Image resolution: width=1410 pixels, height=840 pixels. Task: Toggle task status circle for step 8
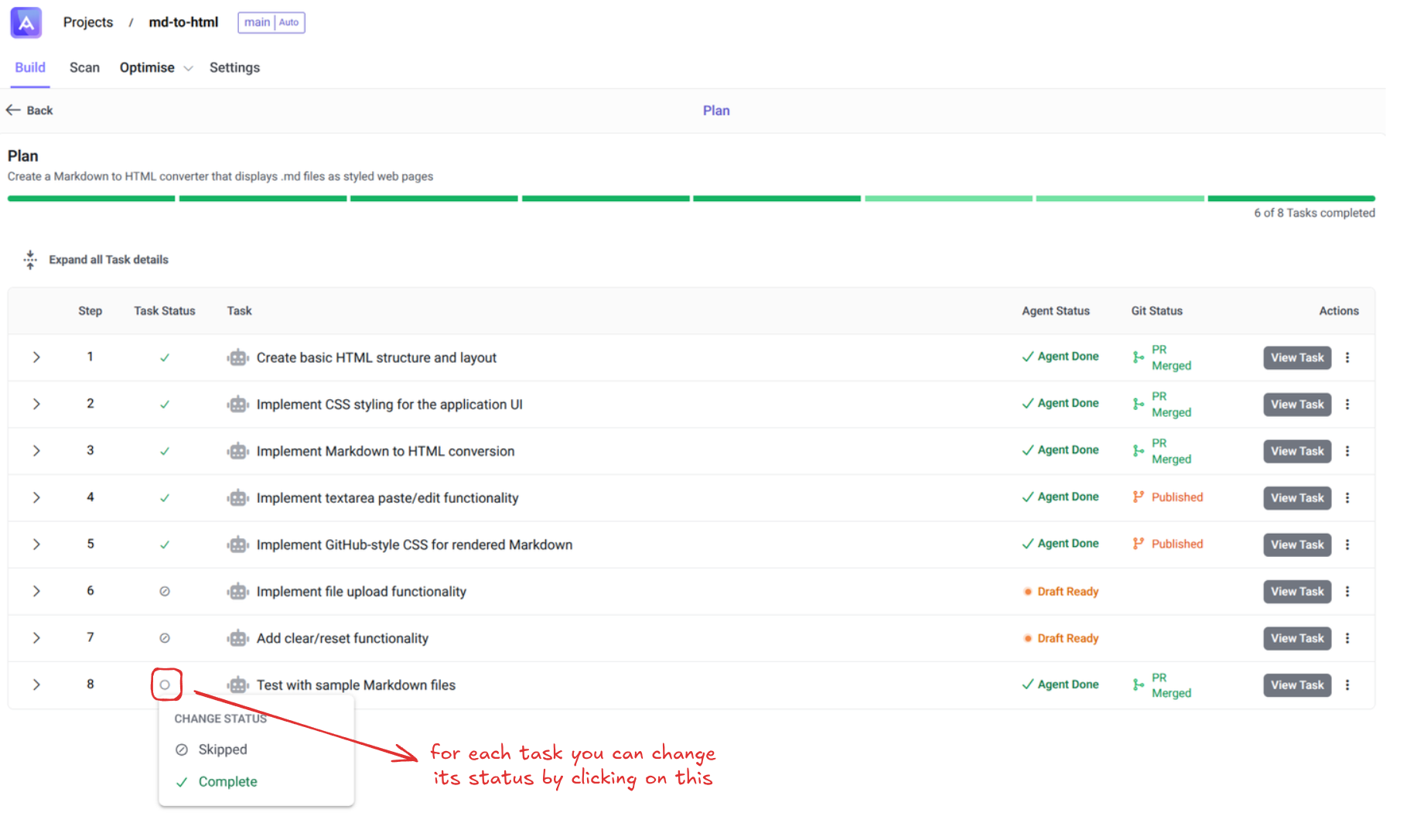click(165, 685)
